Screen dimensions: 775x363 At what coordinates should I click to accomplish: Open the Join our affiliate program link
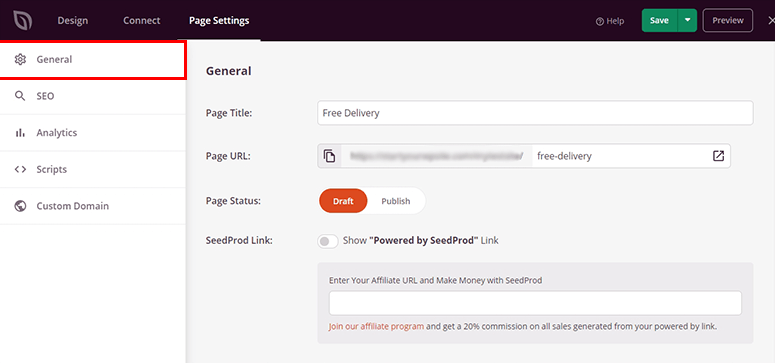click(376, 326)
